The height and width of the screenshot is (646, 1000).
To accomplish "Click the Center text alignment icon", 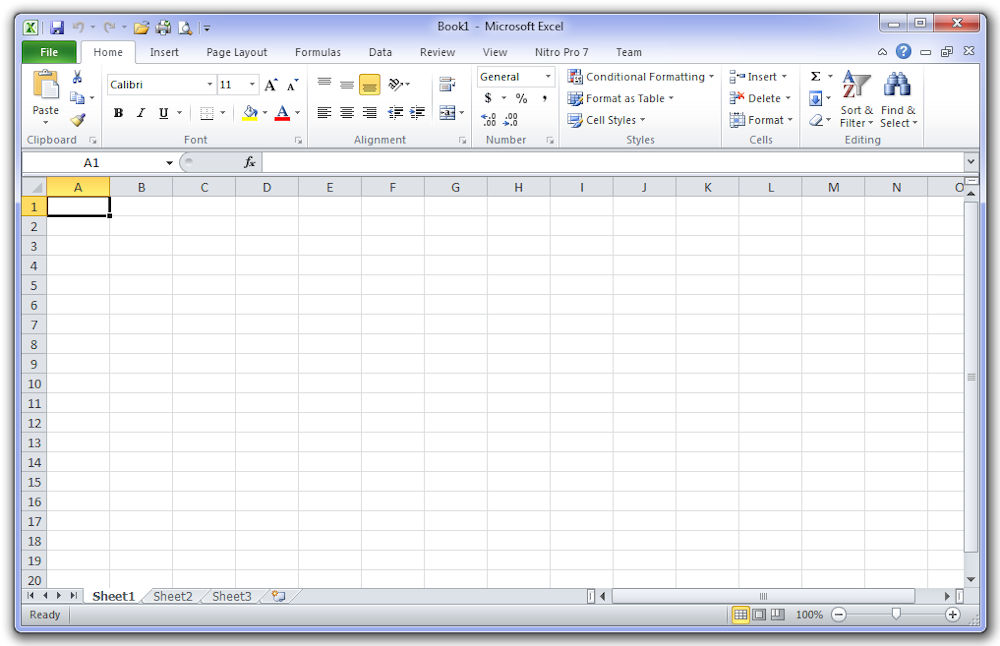I will 346,113.
